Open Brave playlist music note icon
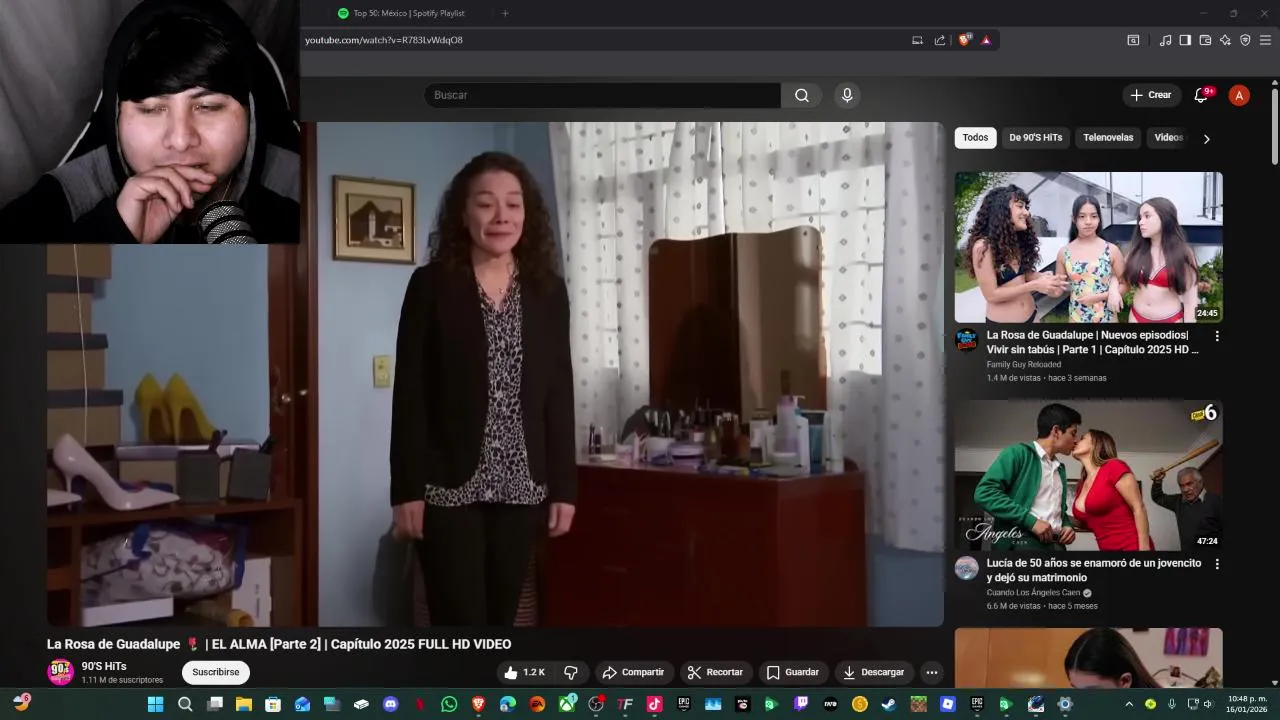Image resolution: width=1280 pixels, height=720 pixels. click(x=1165, y=40)
